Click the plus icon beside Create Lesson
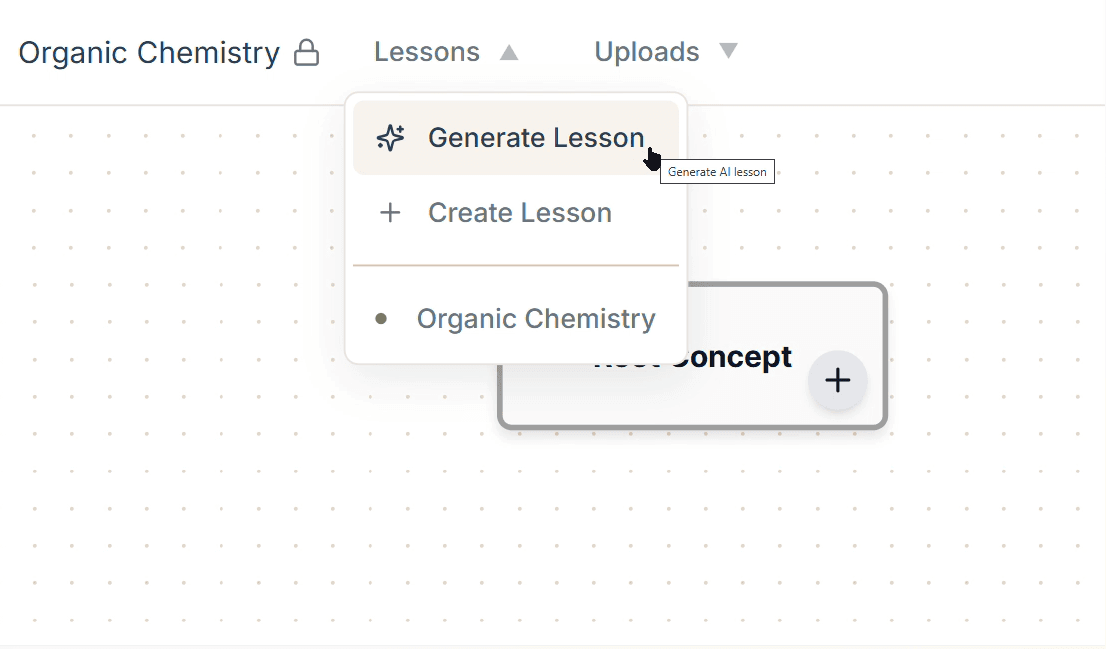 (390, 213)
